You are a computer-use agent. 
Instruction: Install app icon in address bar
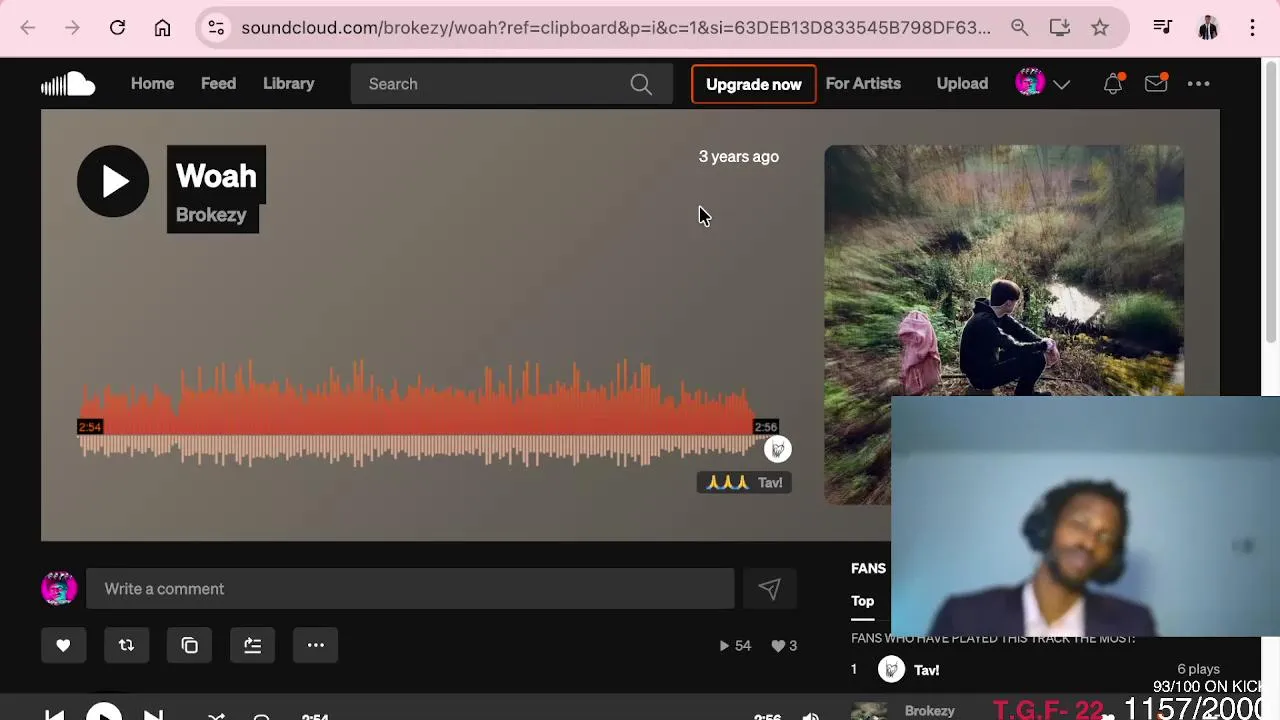click(x=1060, y=28)
